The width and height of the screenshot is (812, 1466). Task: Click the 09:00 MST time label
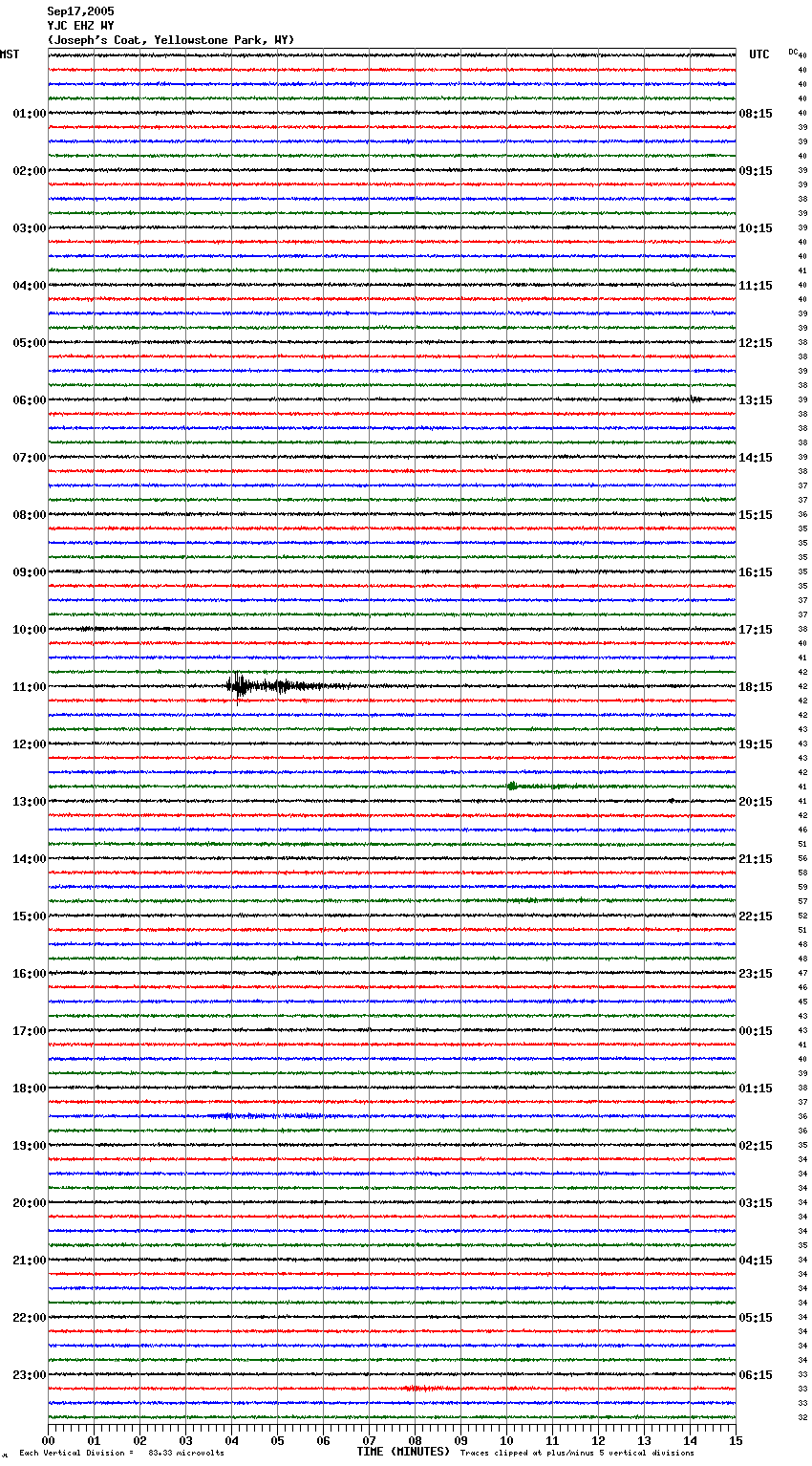coord(30,572)
